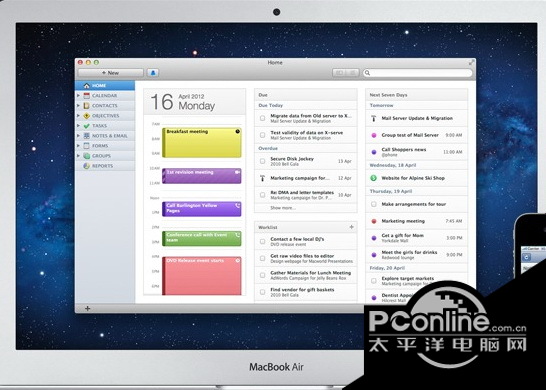The height and width of the screenshot is (390, 546).
Task: Check off Migrate data from Old server task
Action: click(263, 118)
